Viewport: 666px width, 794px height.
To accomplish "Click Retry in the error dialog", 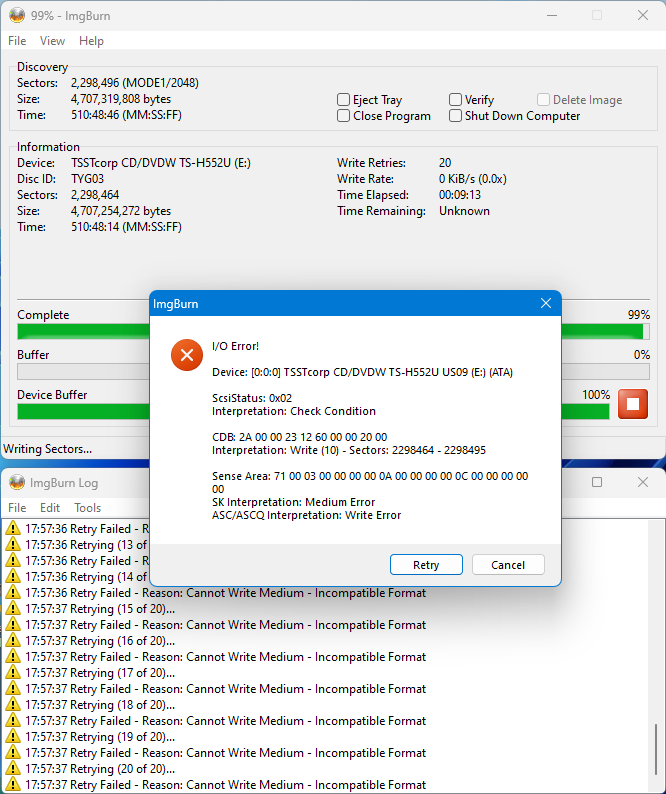I will pos(426,565).
